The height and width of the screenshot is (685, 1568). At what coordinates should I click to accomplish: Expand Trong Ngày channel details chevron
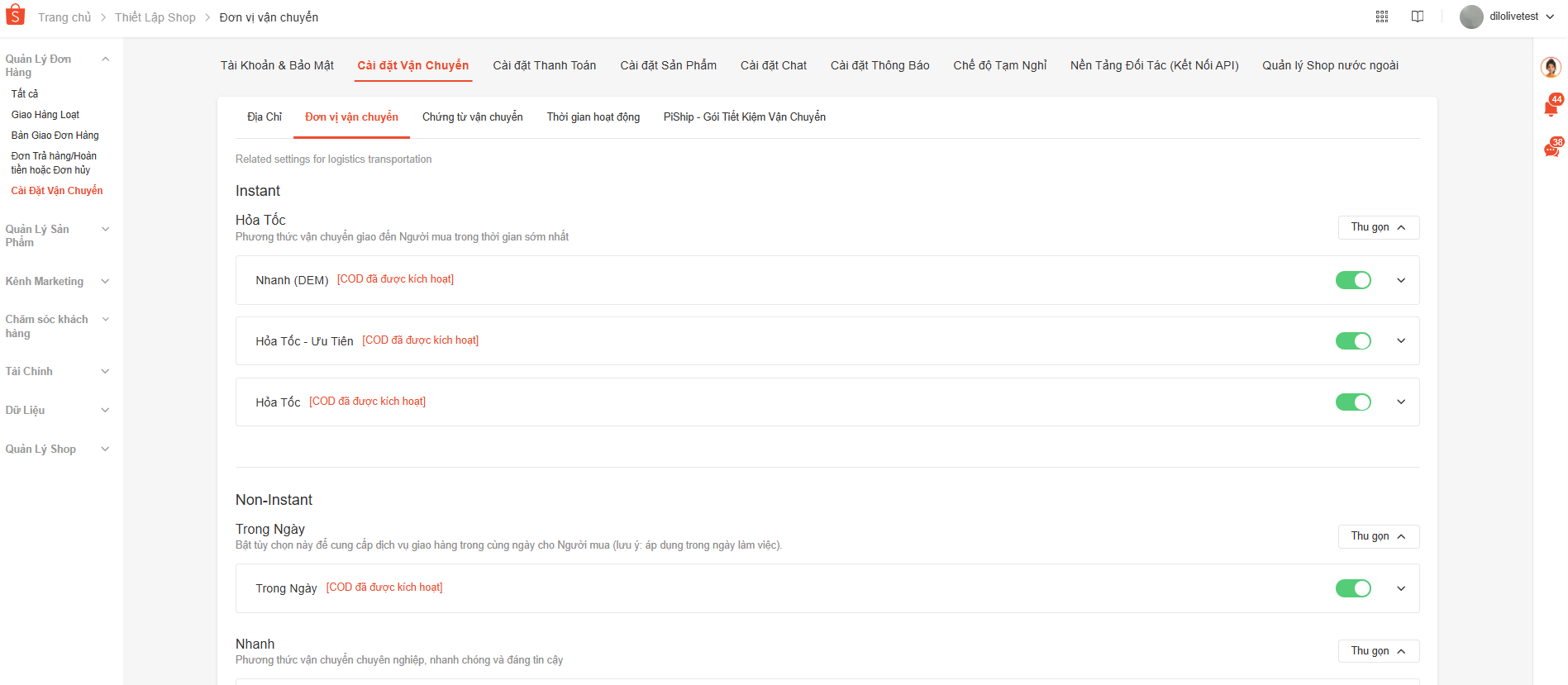(x=1401, y=588)
